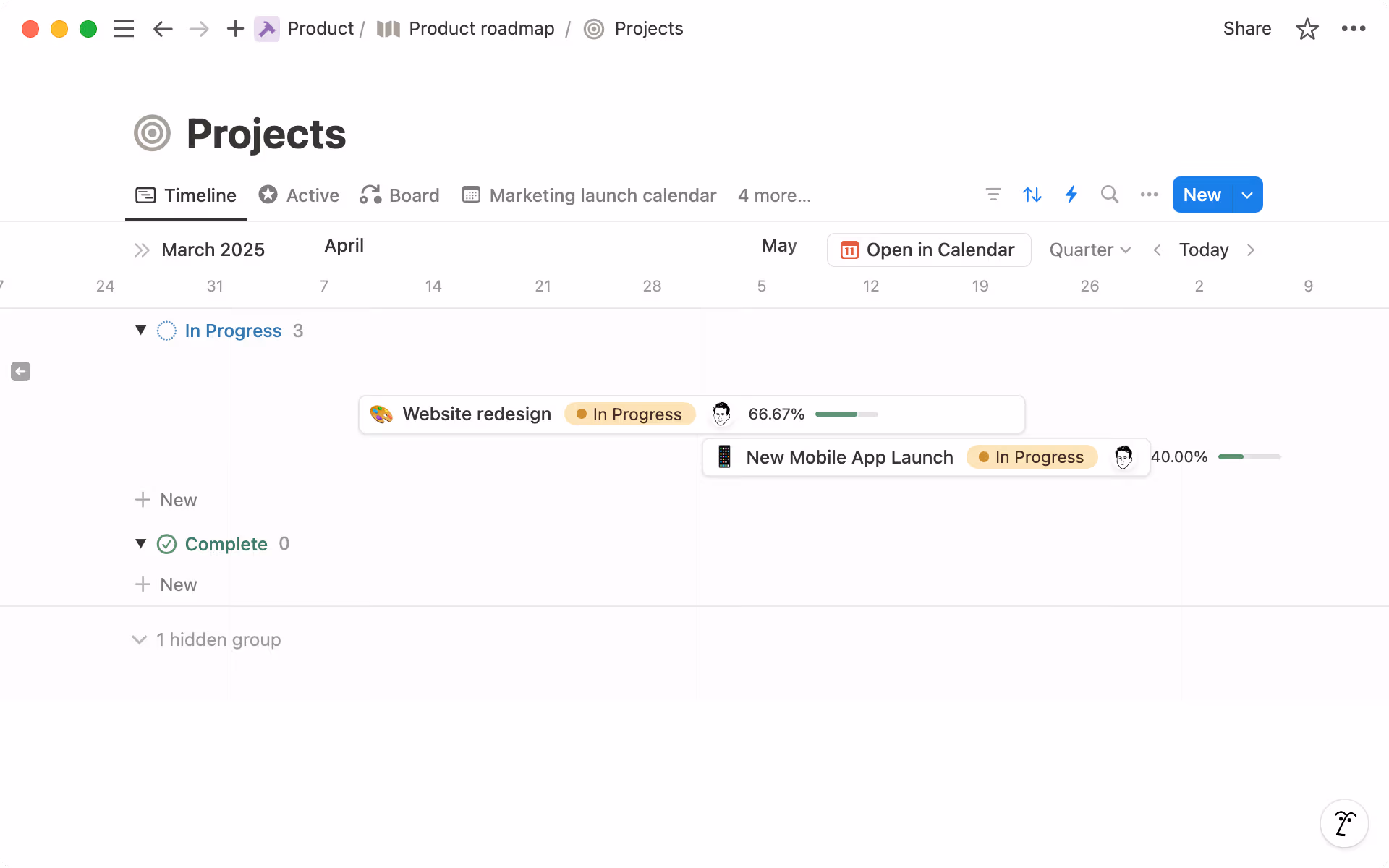Open the Quarter view dropdown
Screen dimensions: 1389x868
[1089, 250]
